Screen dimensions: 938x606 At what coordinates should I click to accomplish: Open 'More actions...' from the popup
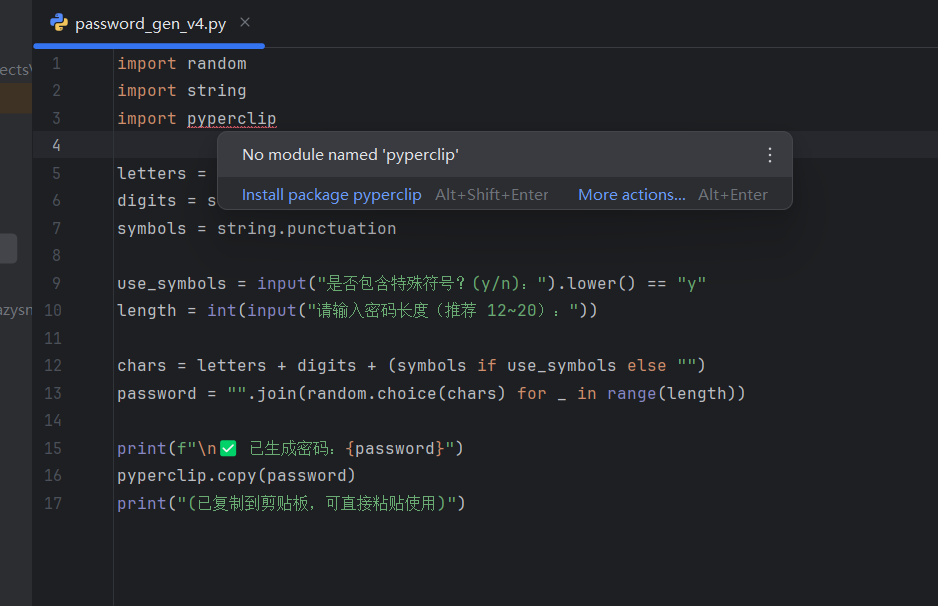632,194
